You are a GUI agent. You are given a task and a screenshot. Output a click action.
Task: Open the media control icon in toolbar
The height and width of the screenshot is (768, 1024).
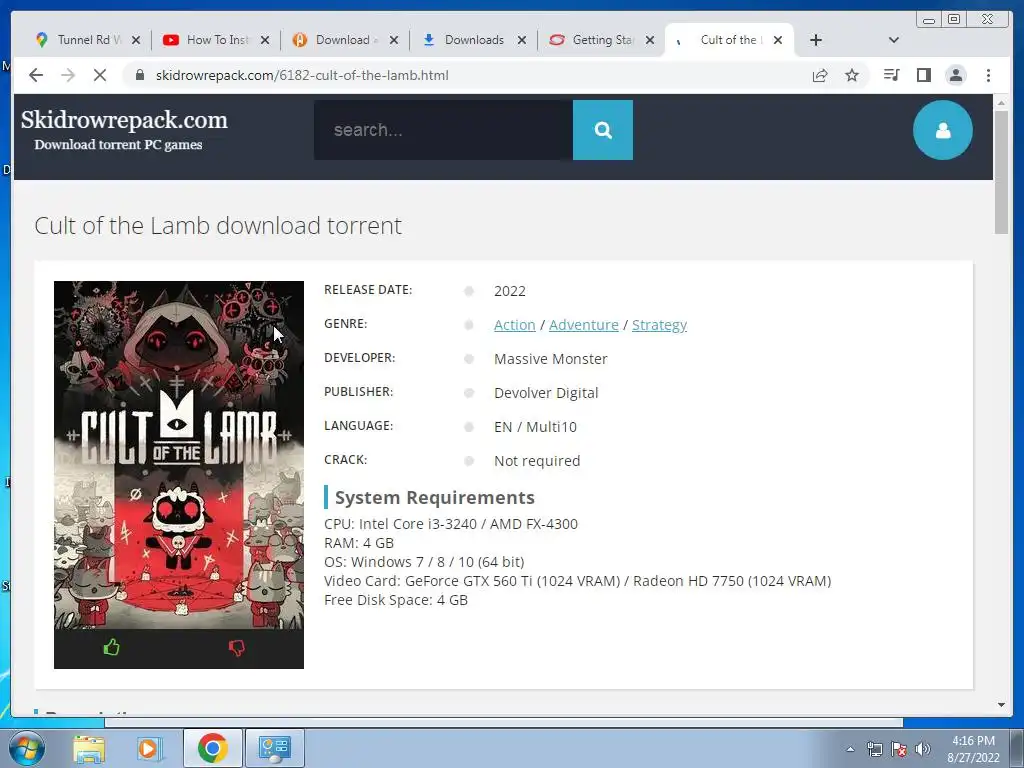pyautogui.click(x=891, y=75)
